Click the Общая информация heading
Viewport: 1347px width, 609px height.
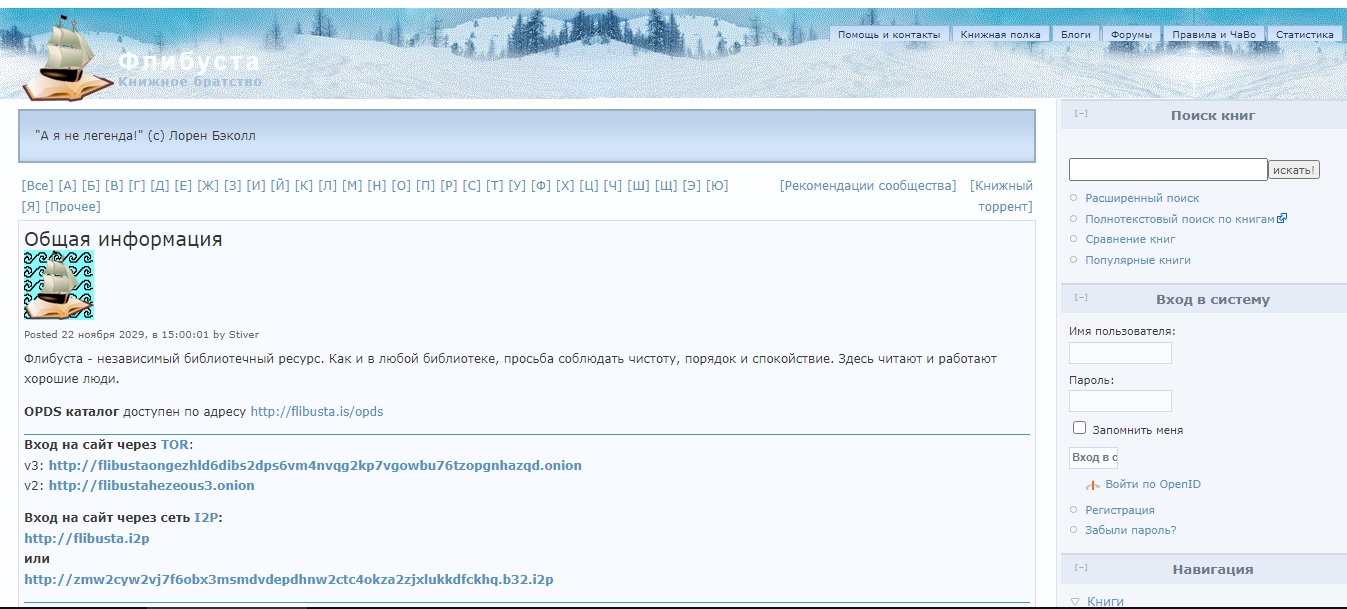[x=123, y=239]
